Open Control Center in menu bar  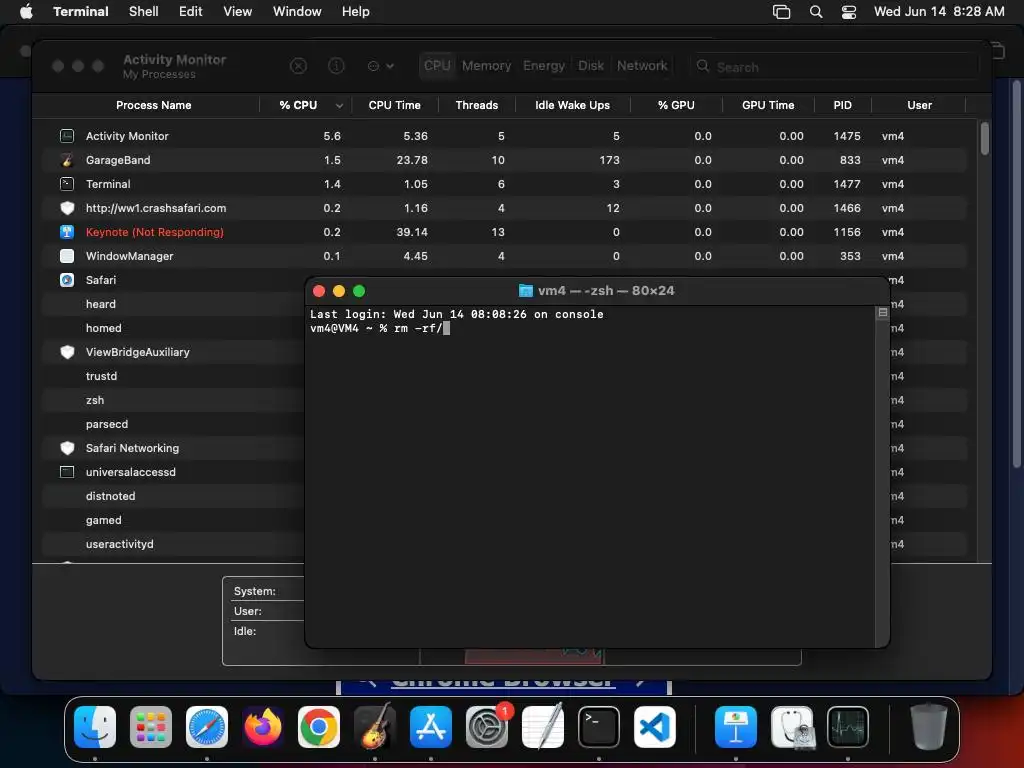pyautogui.click(x=849, y=12)
